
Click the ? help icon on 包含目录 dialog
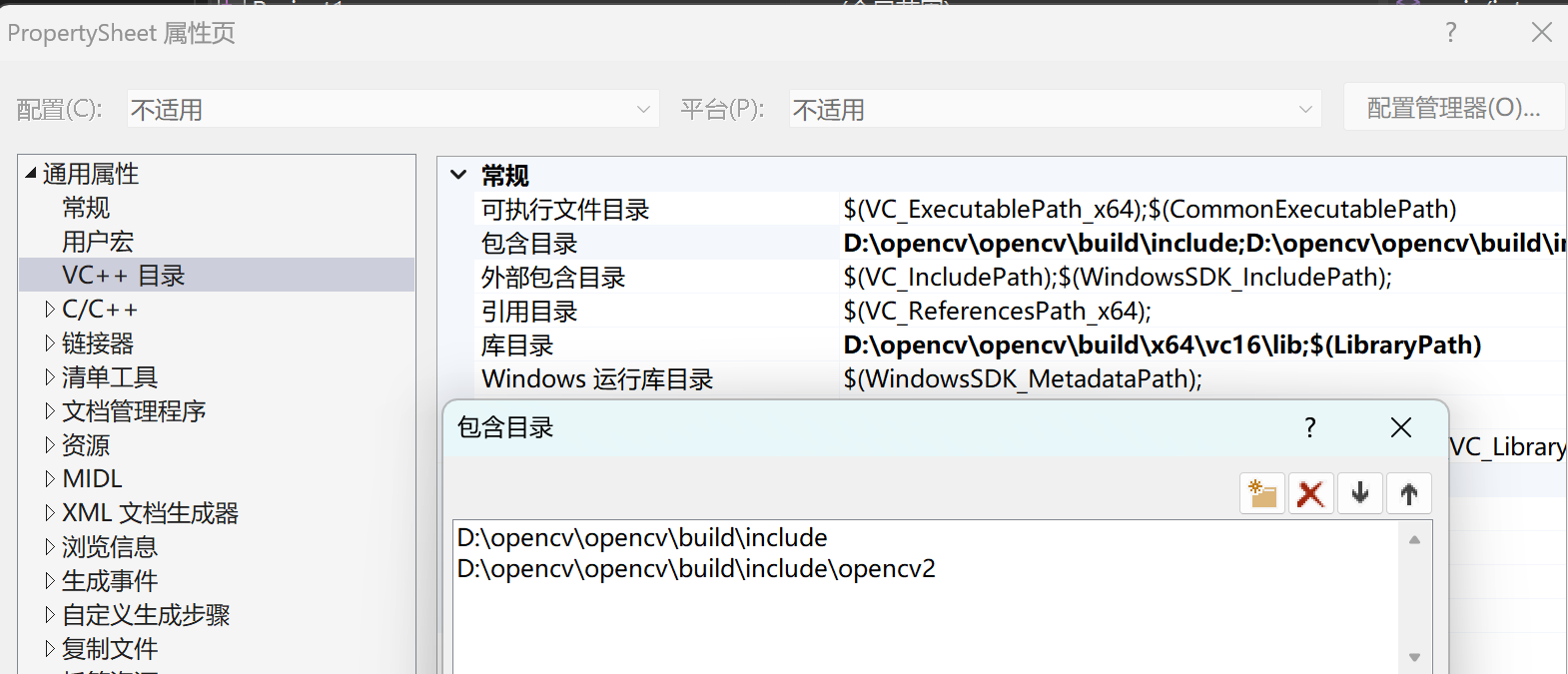1309,427
